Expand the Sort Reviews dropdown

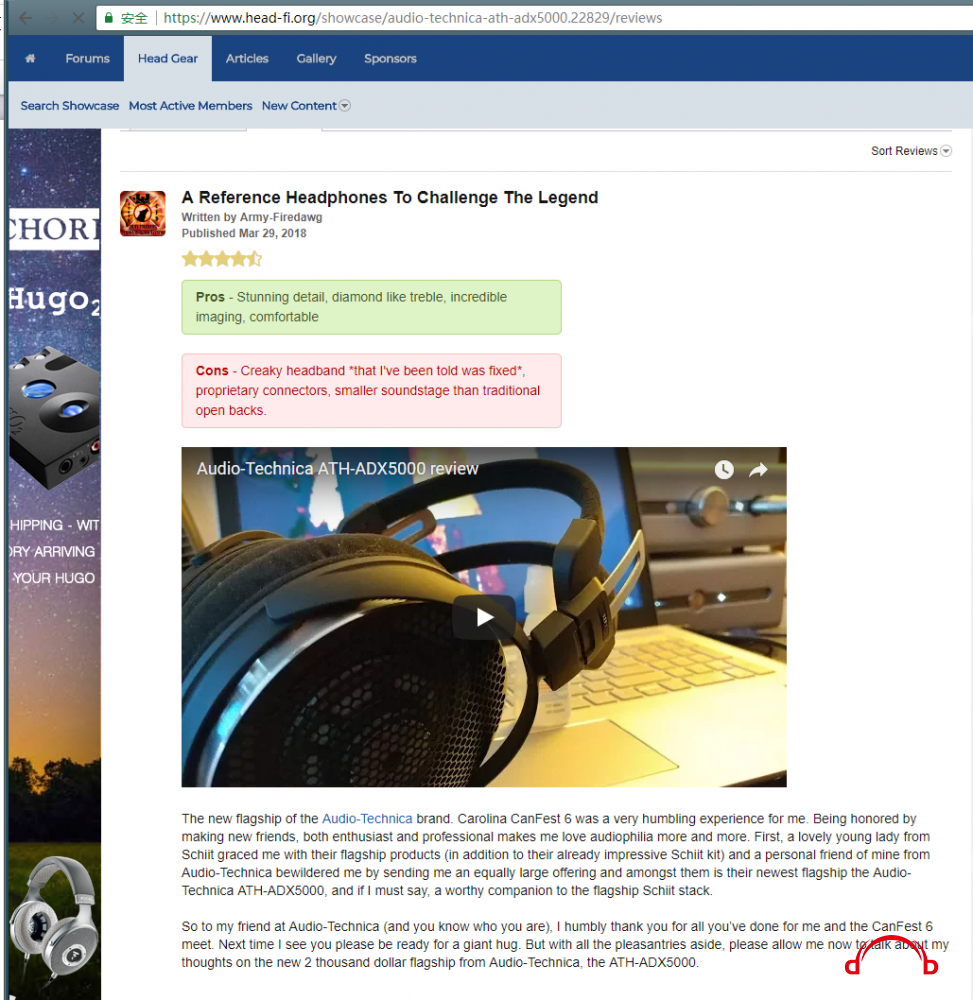point(911,151)
